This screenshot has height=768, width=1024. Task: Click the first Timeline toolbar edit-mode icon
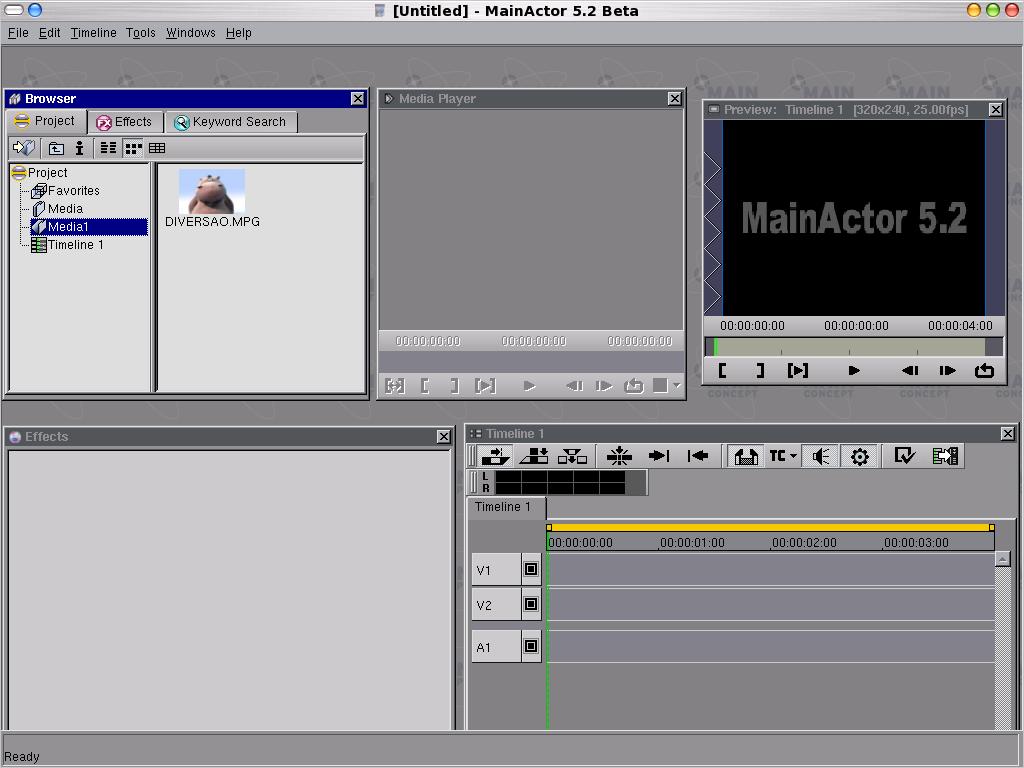(496, 456)
